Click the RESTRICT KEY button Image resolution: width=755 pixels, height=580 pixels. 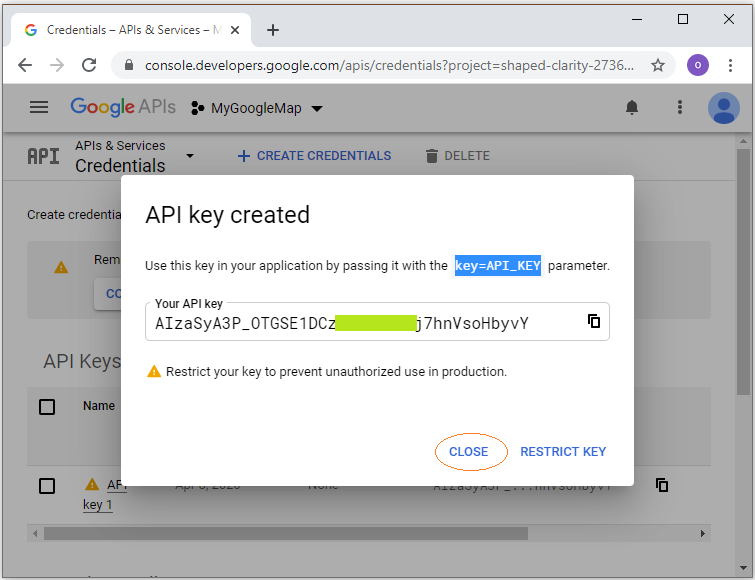(563, 451)
